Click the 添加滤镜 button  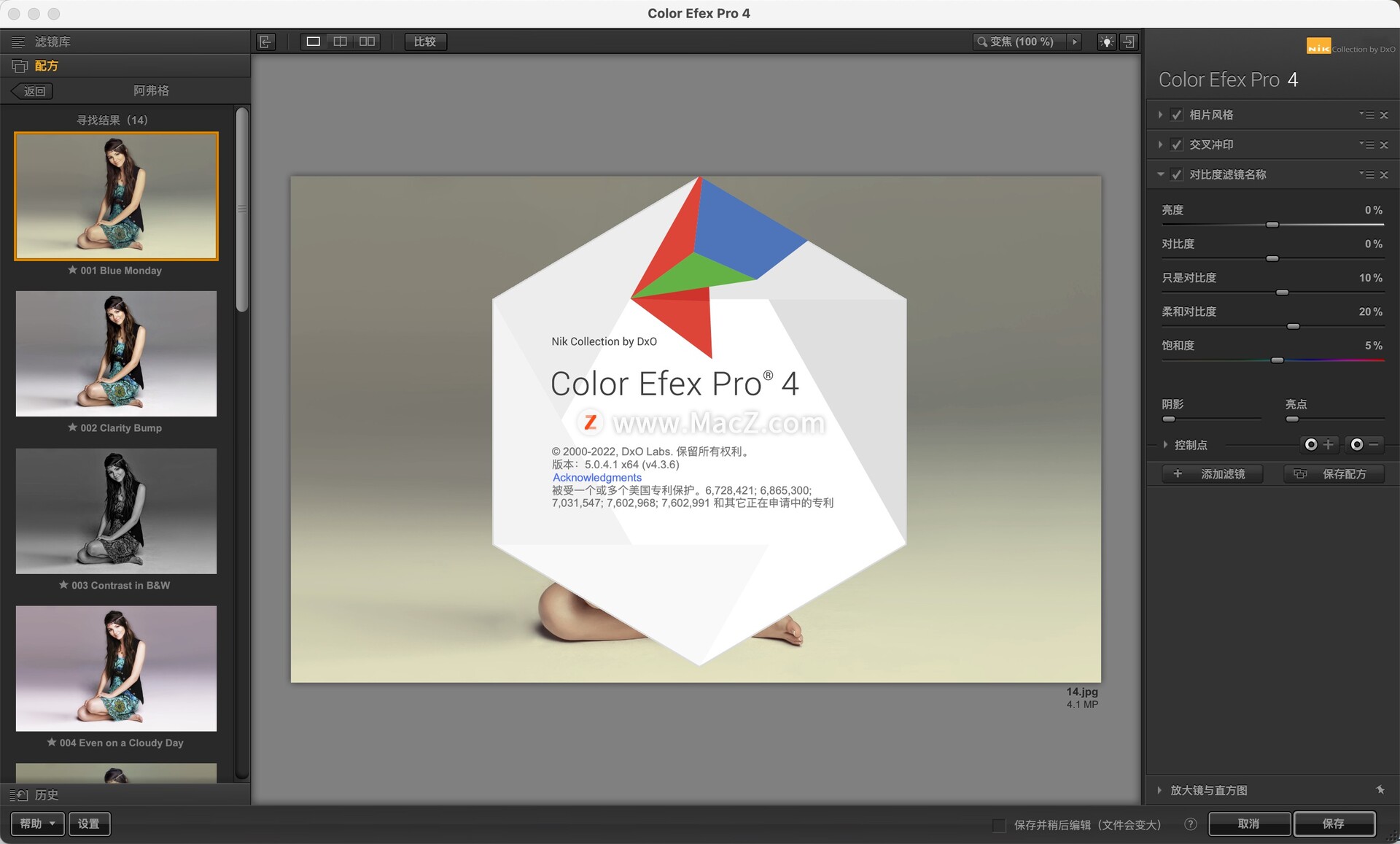(x=1211, y=474)
